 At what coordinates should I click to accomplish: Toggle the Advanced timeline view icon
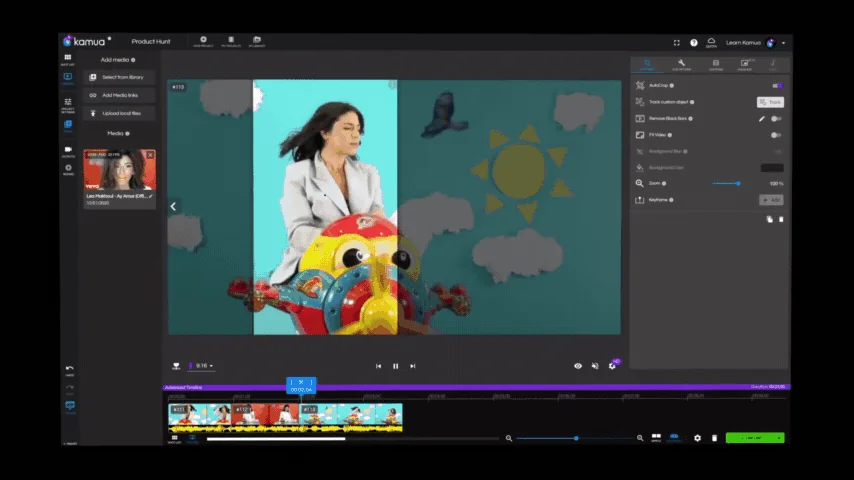192,439
